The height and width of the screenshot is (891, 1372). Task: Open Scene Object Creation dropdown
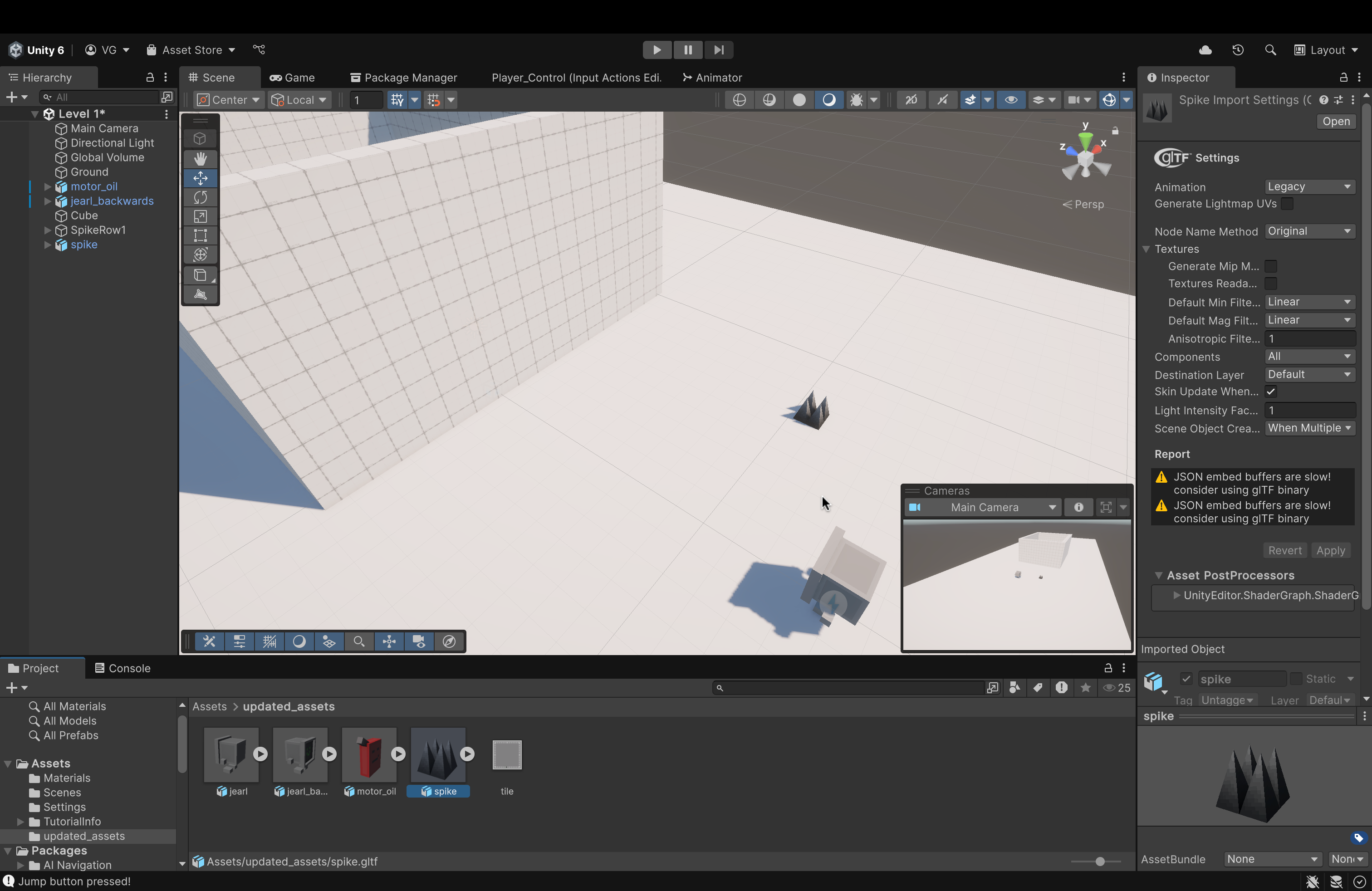pos(1310,428)
